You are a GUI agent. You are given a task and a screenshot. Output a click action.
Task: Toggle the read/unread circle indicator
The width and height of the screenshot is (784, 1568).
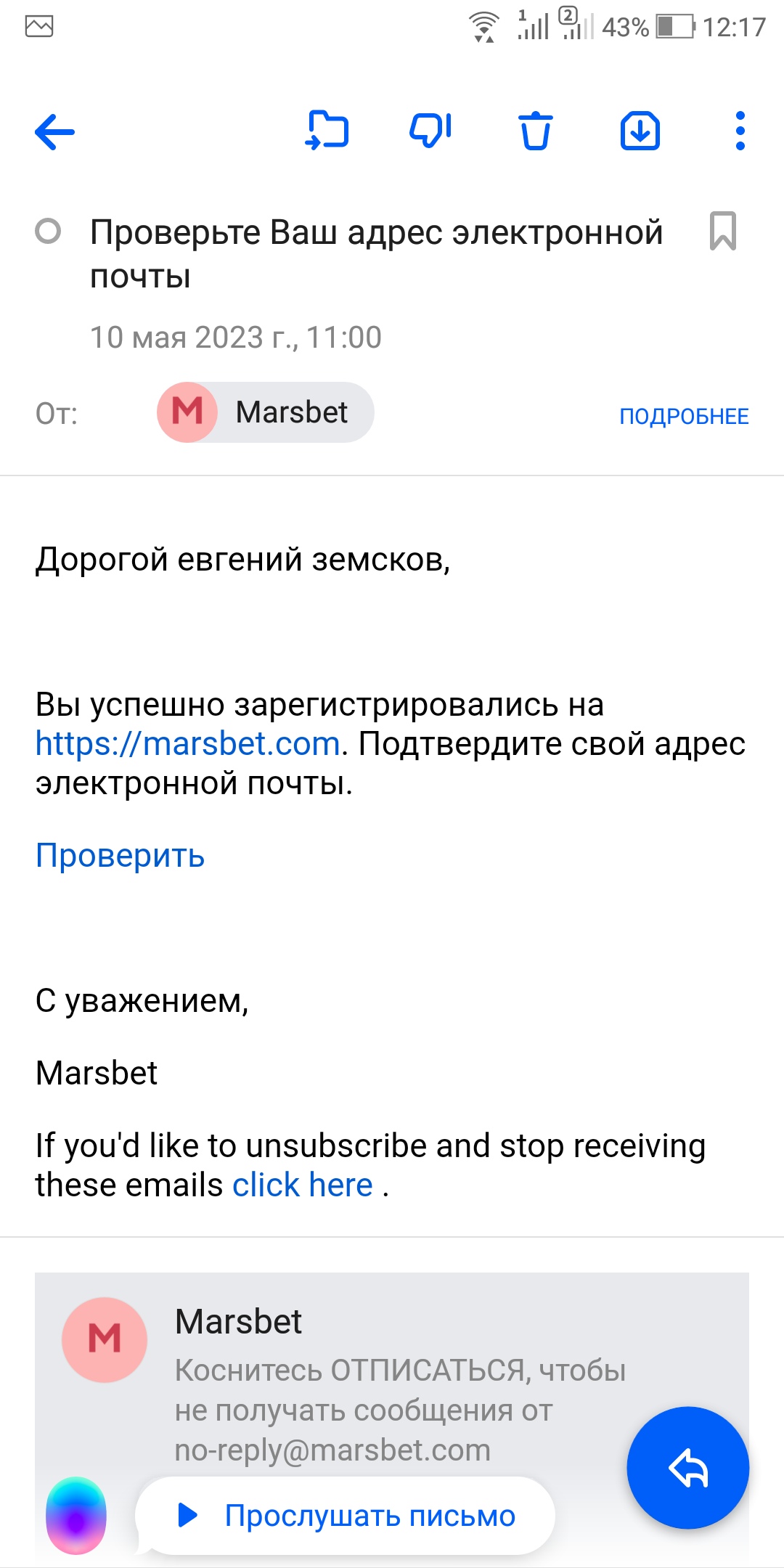(x=48, y=232)
